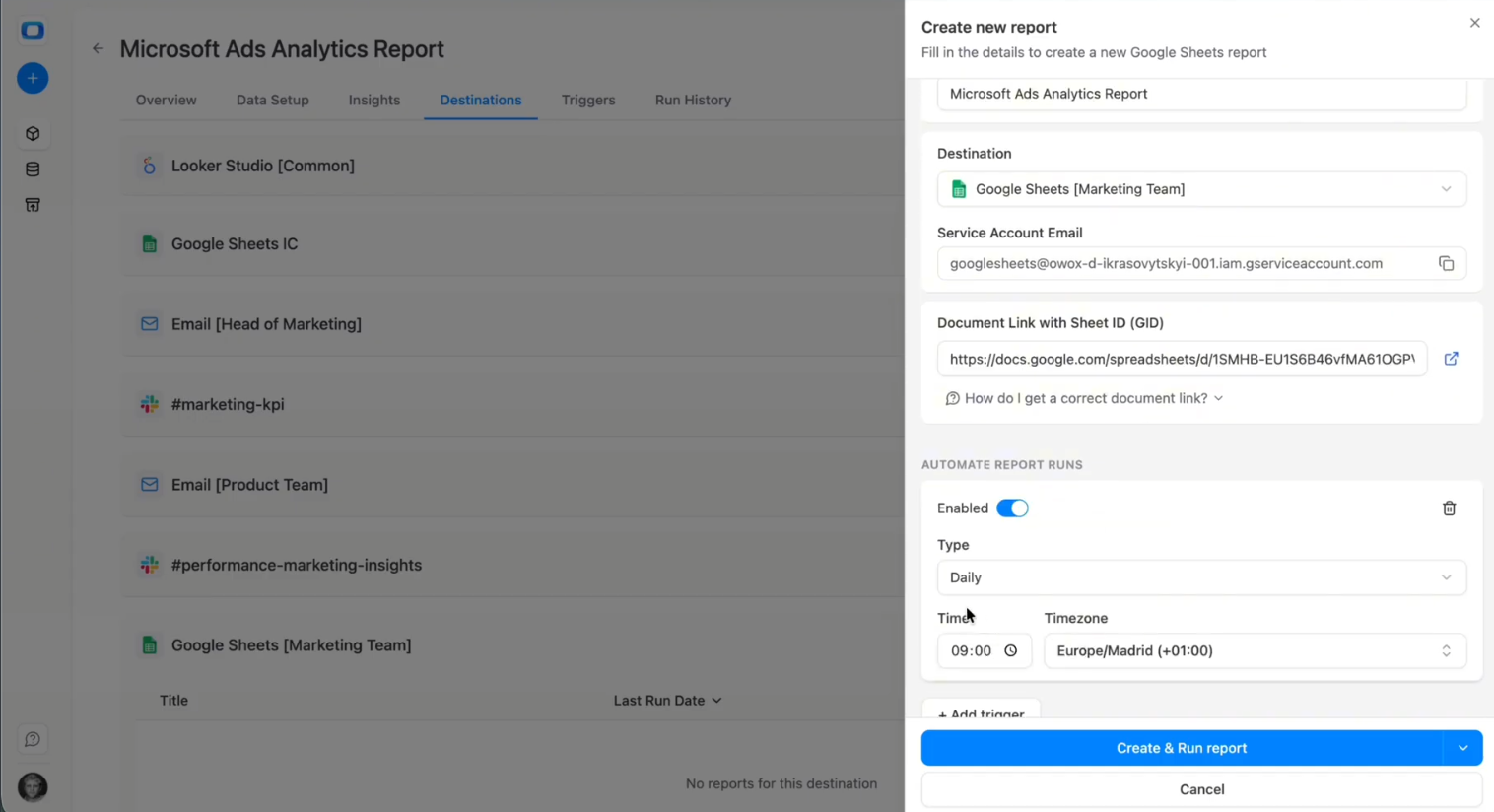The height and width of the screenshot is (812, 1494).
Task: Disable the Enabled automation toggle
Action: pos(1012,507)
